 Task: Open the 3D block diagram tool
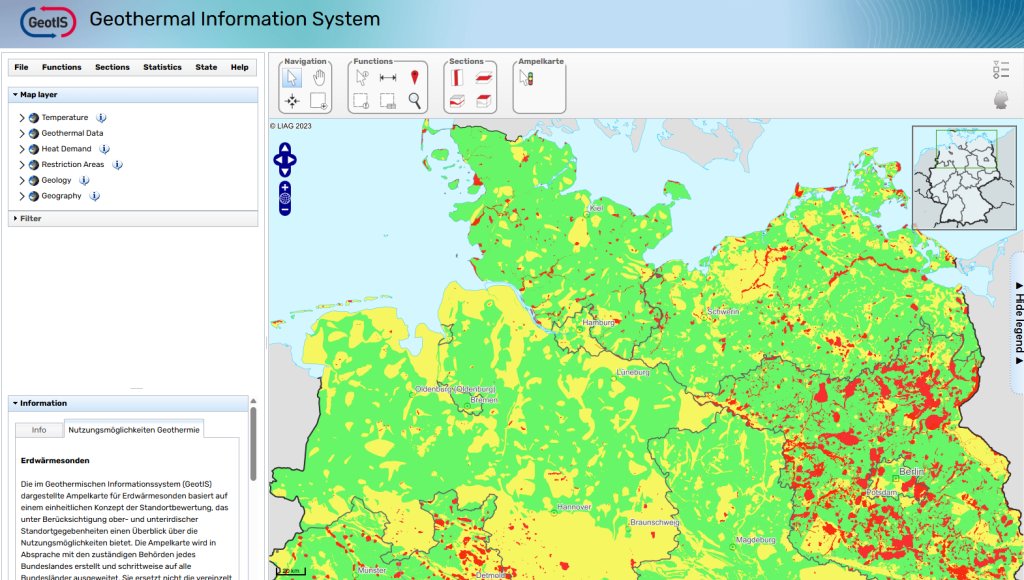(x=482, y=100)
